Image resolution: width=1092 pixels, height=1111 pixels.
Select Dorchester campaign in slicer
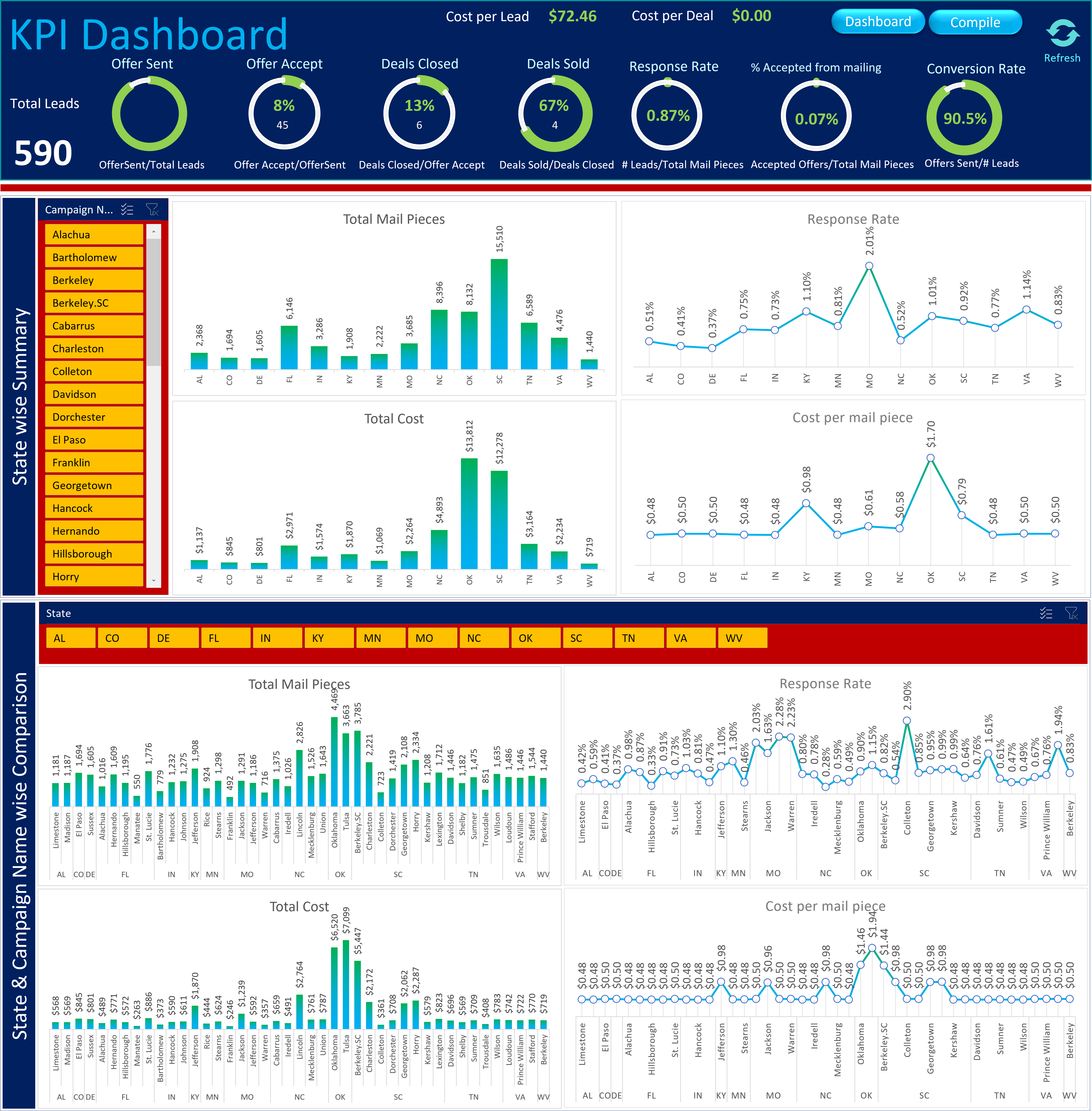[94, 417]
